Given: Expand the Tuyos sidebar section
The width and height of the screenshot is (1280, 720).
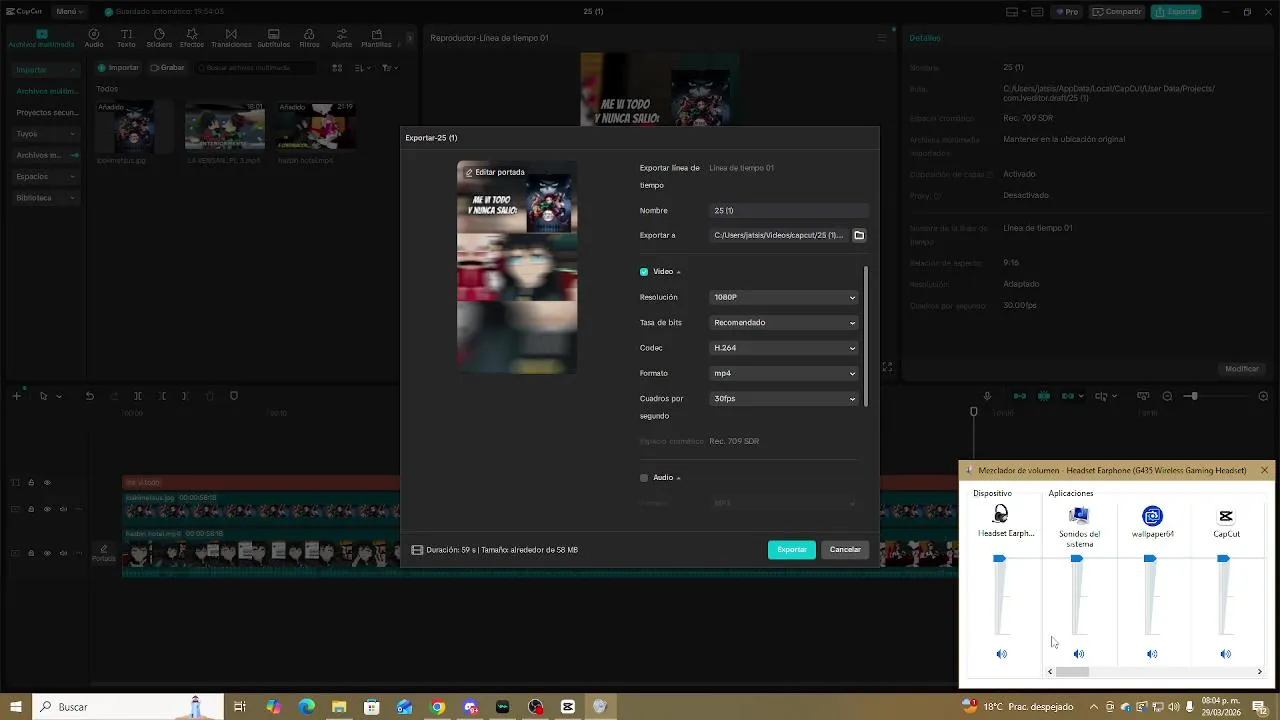Looking at the screenshot, I should pyautogui.click(x=45, y=134).
